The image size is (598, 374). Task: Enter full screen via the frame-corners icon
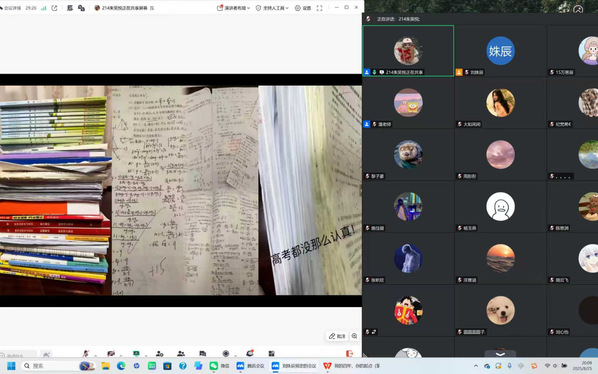319,8
